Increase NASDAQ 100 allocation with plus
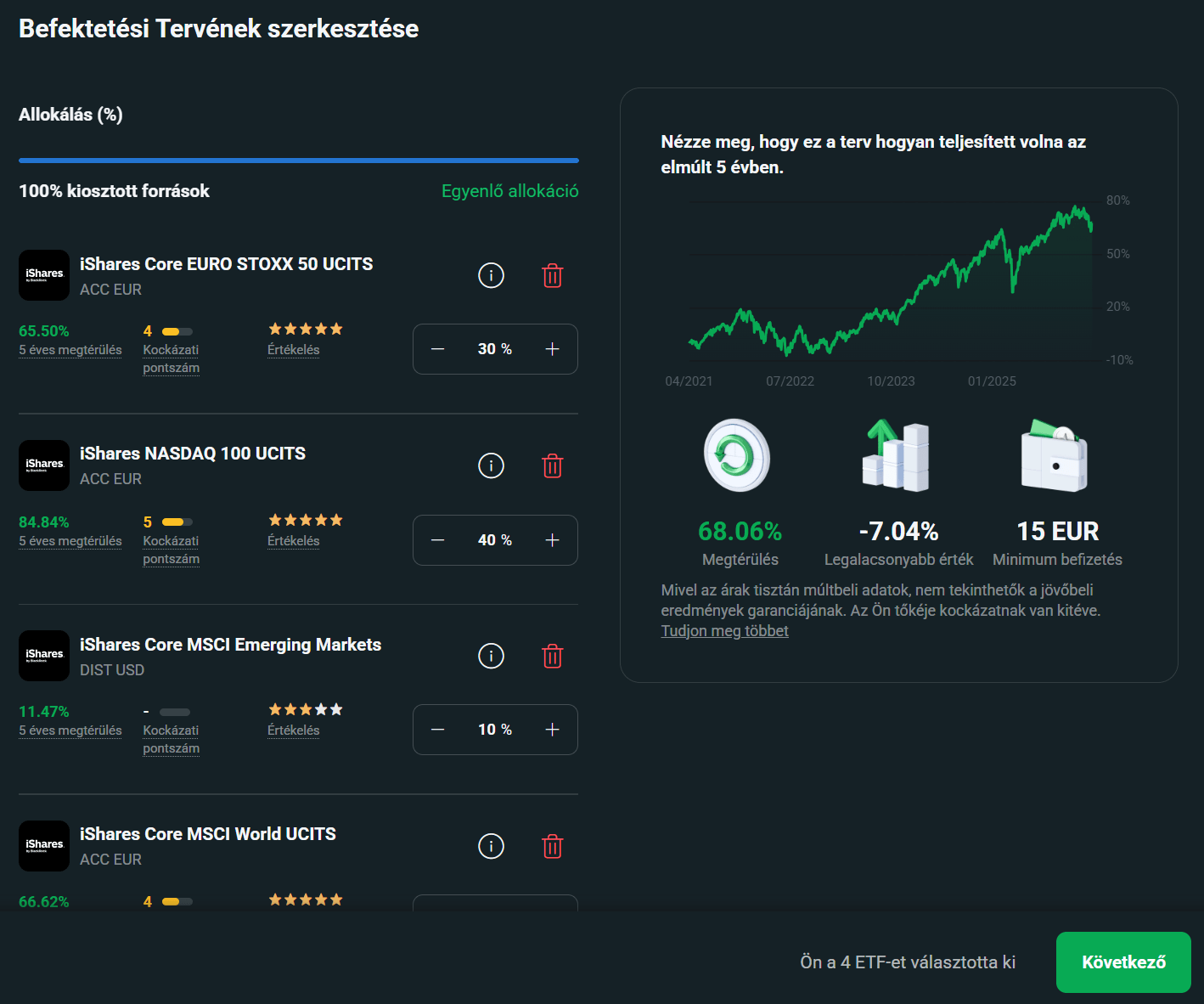Screen dimensions: 1204x1004 pos(552,540)
